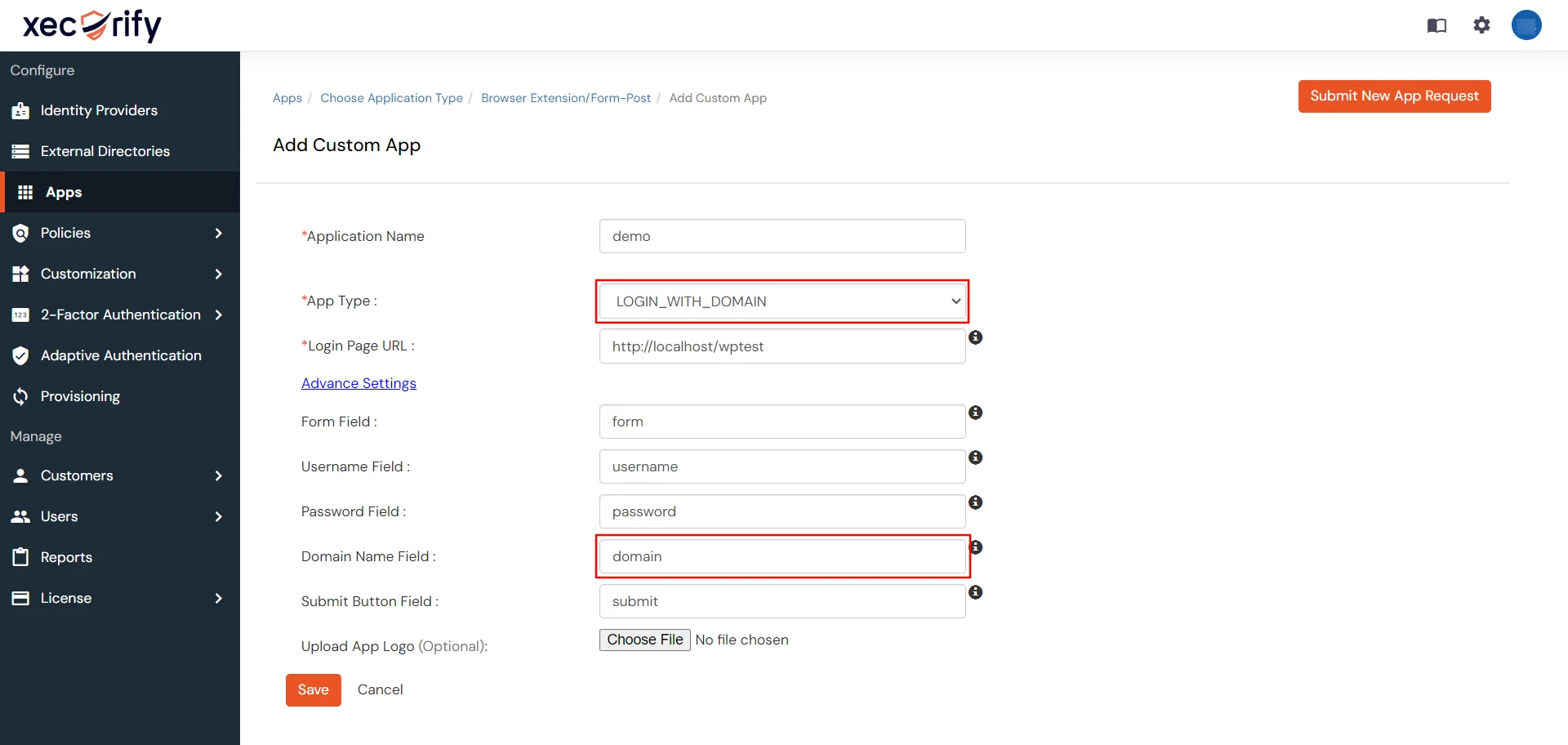Click the Provisioning sync icon
Viewport: 1568px width, 745px height.
(20, 396)
